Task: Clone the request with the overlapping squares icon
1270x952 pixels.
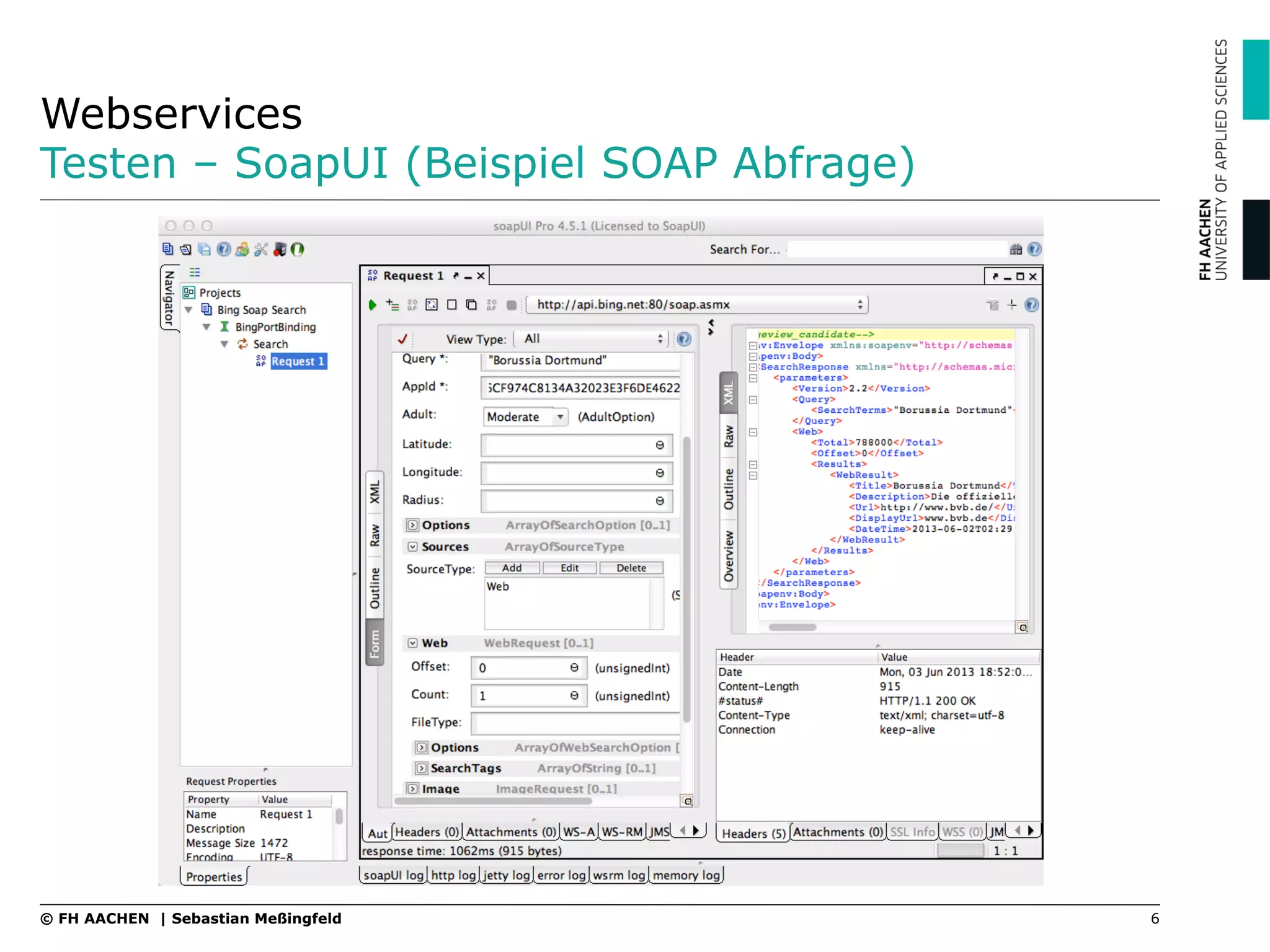Action: coord(471,304)
